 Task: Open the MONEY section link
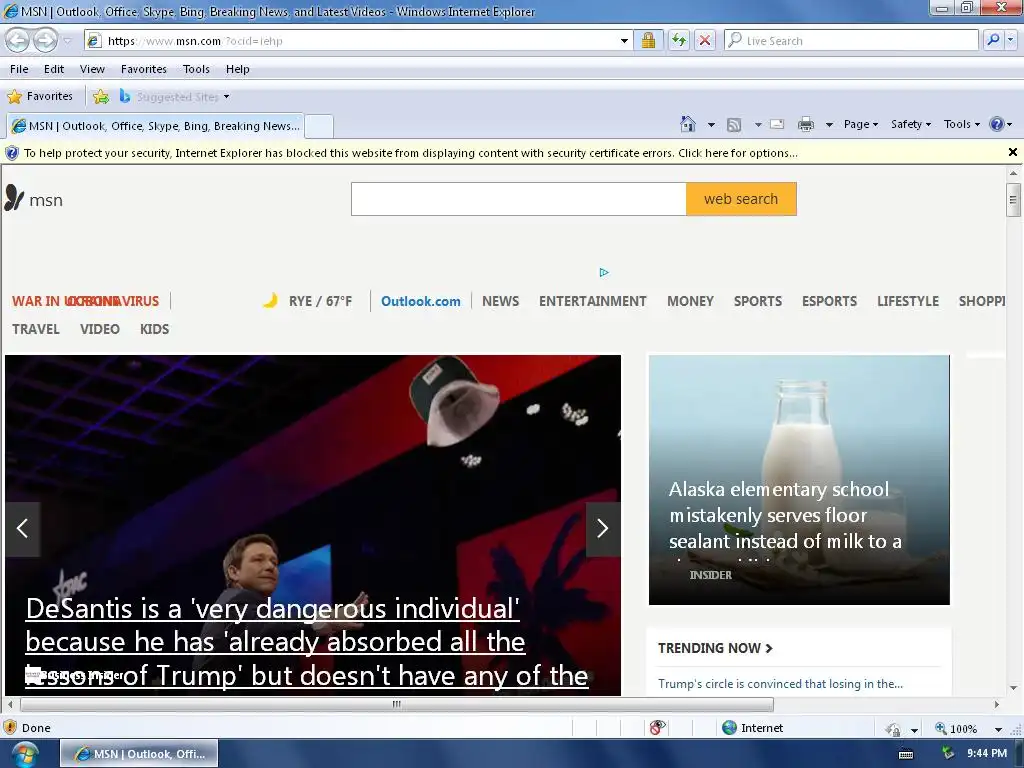point(690,301)
